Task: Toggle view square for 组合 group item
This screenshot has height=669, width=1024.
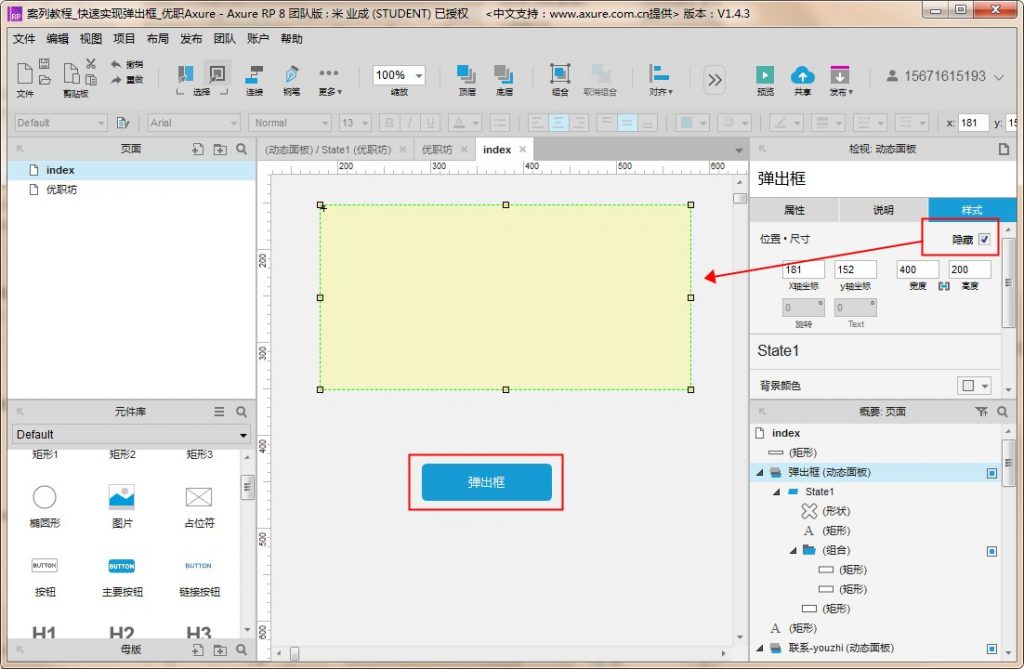Action: pyautogui.click(x=991, y=551)
